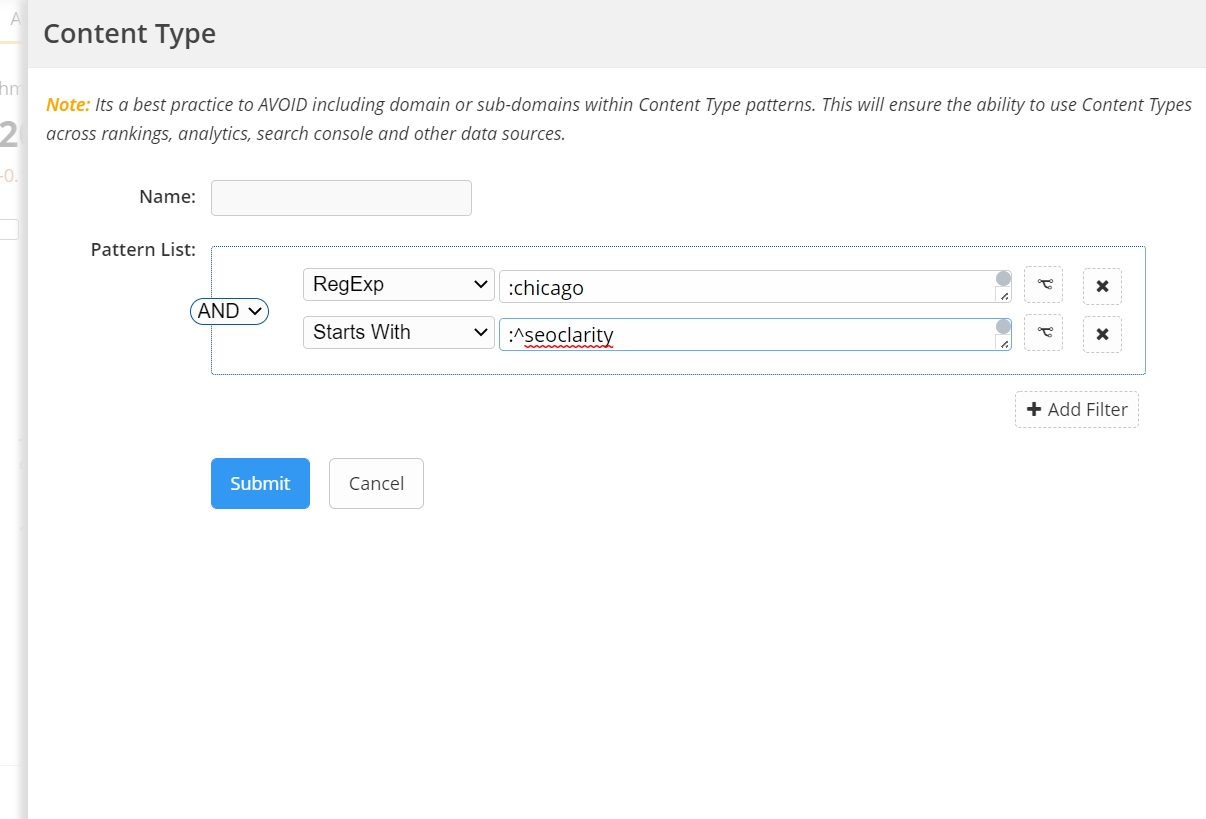Click the branch icon on the Starts With row
The height and width of the screenshot is (819, 1206).
point(1043,333)
